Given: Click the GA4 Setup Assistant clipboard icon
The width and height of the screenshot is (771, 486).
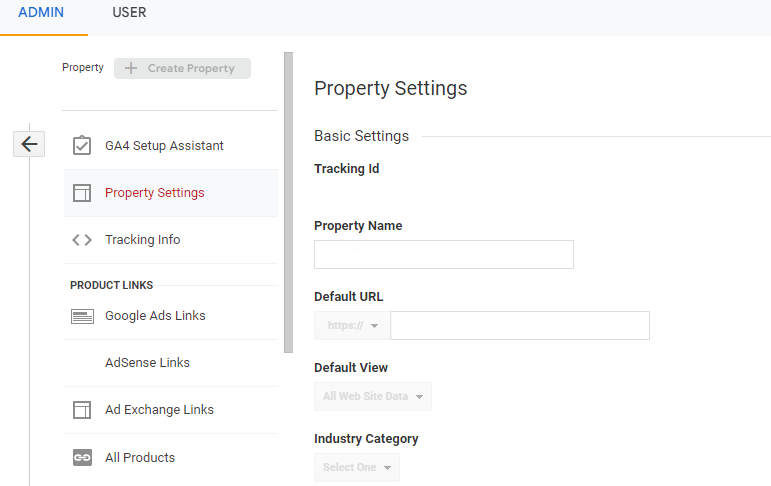Looking at the screenshot, I should (82, 146).
